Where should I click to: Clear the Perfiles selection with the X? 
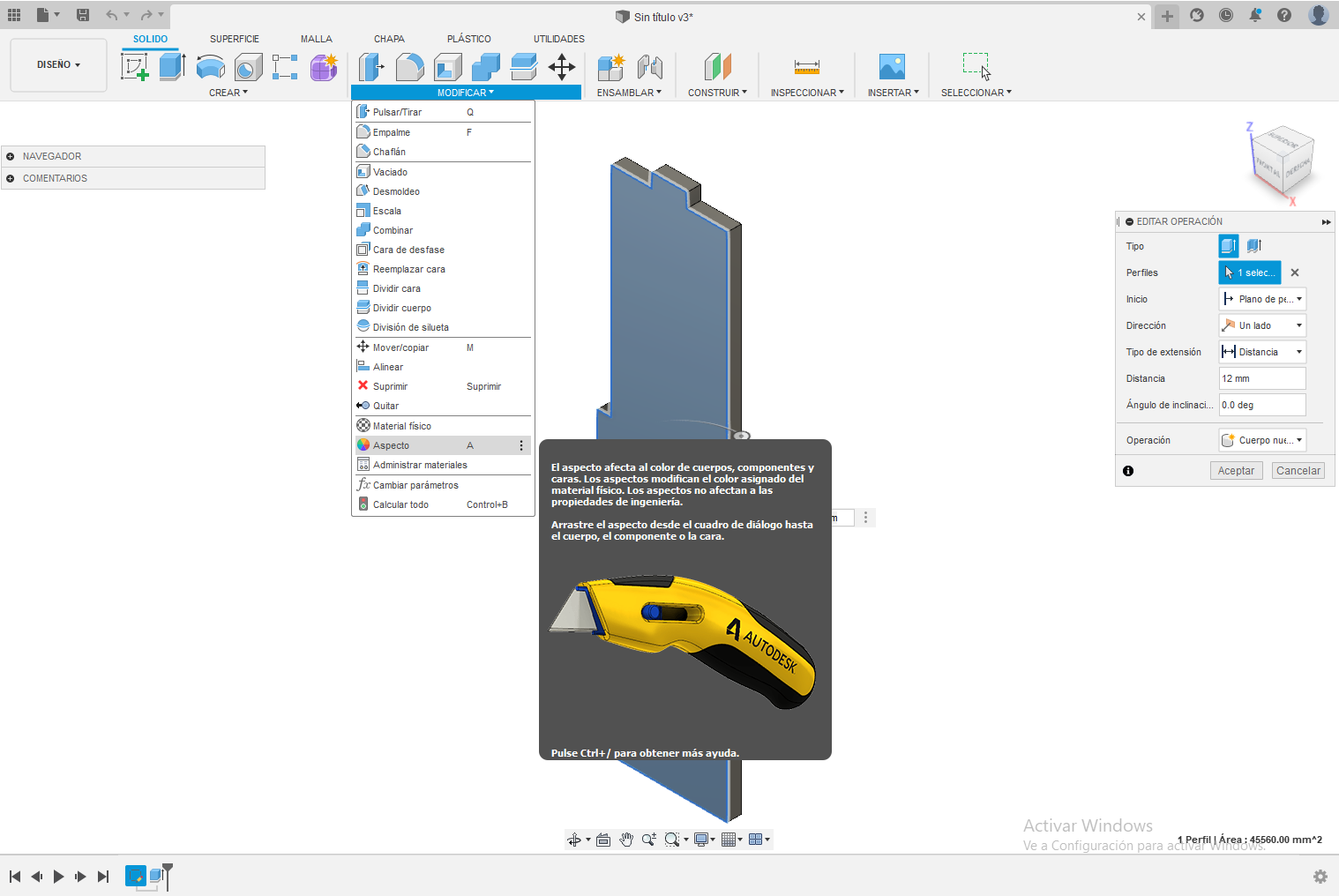pos(1295,273)
